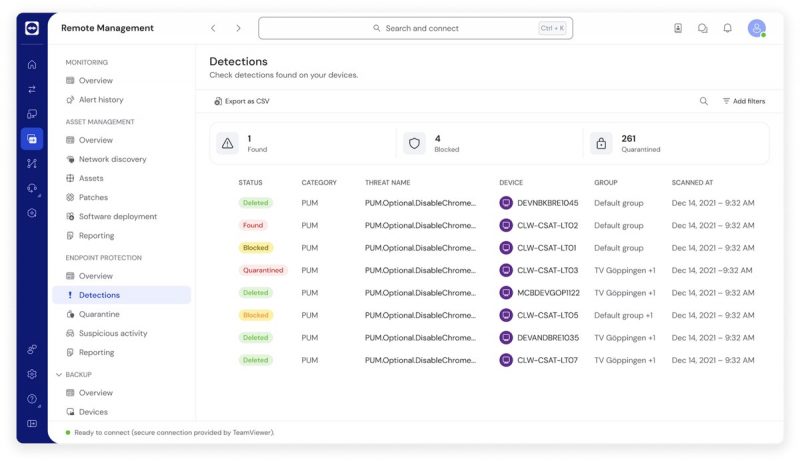Select device name CLW-CSAT-LT03

(x=547, y=270)
